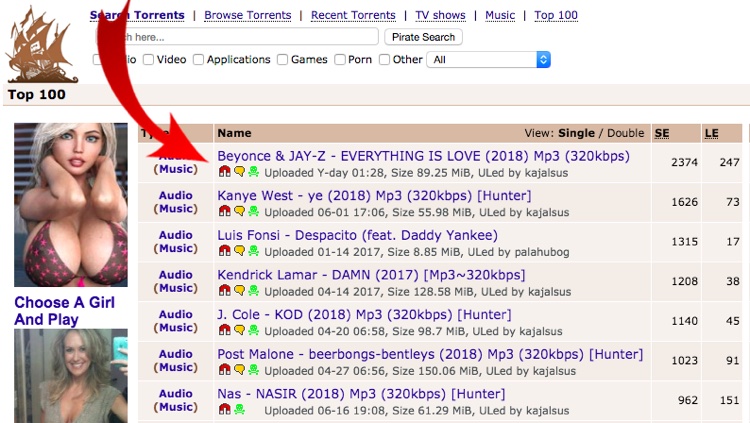Open Recent Torrents page
The image size is (750, 423).
353,15
